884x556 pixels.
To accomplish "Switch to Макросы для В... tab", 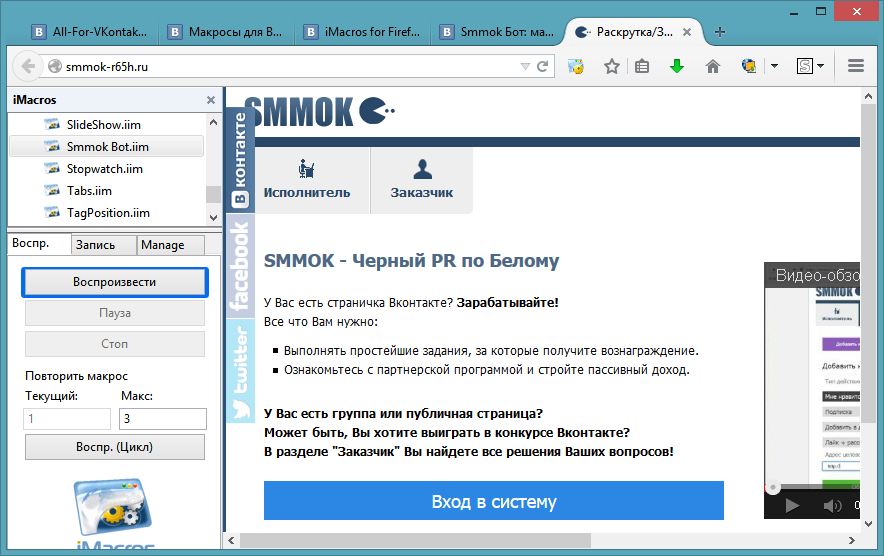I will coord(227,32).
